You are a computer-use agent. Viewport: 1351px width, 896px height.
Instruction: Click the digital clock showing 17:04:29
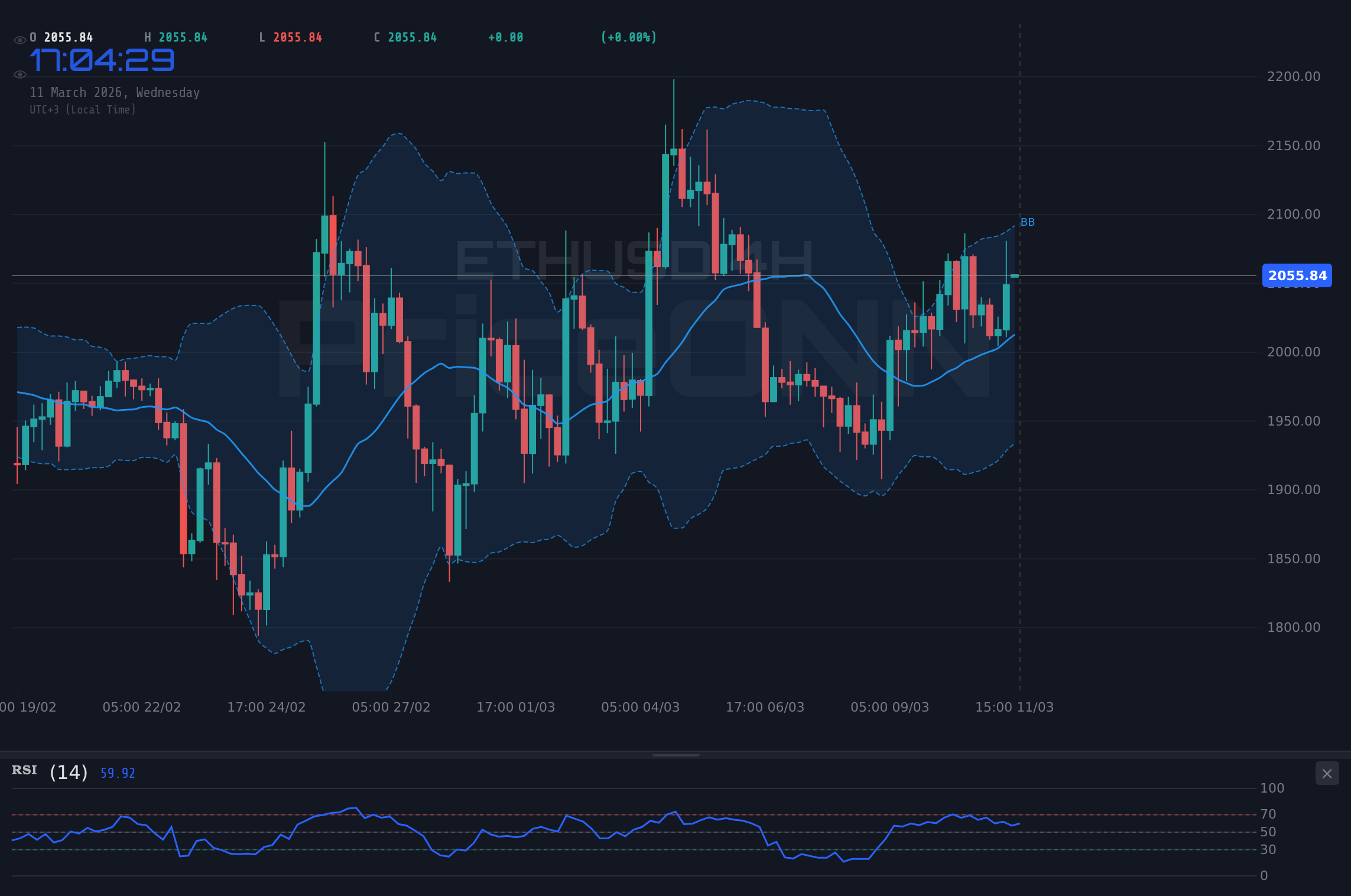coord(102,59)
